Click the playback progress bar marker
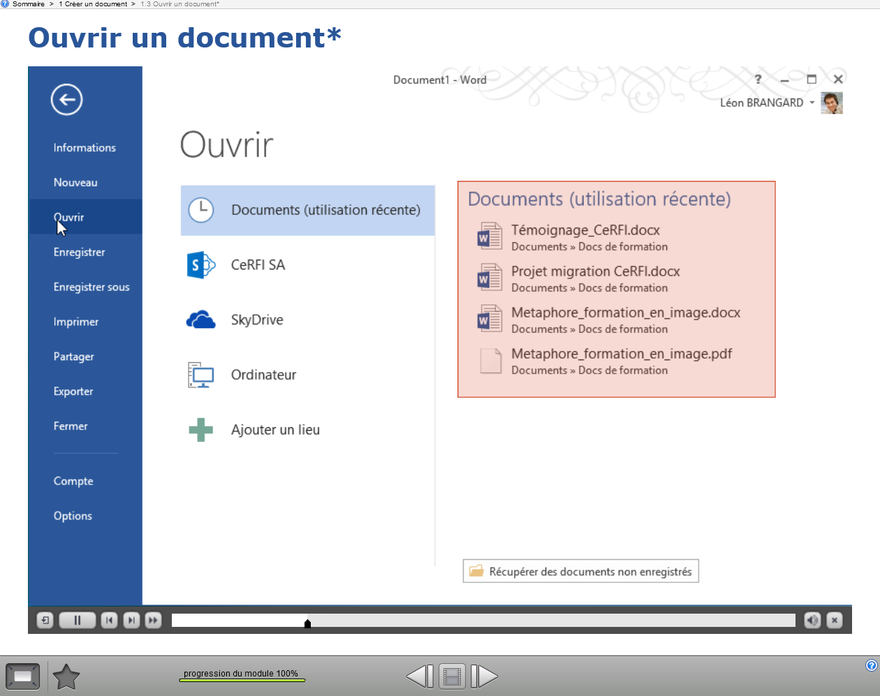The image size is (880, 696). pos(307,623)
